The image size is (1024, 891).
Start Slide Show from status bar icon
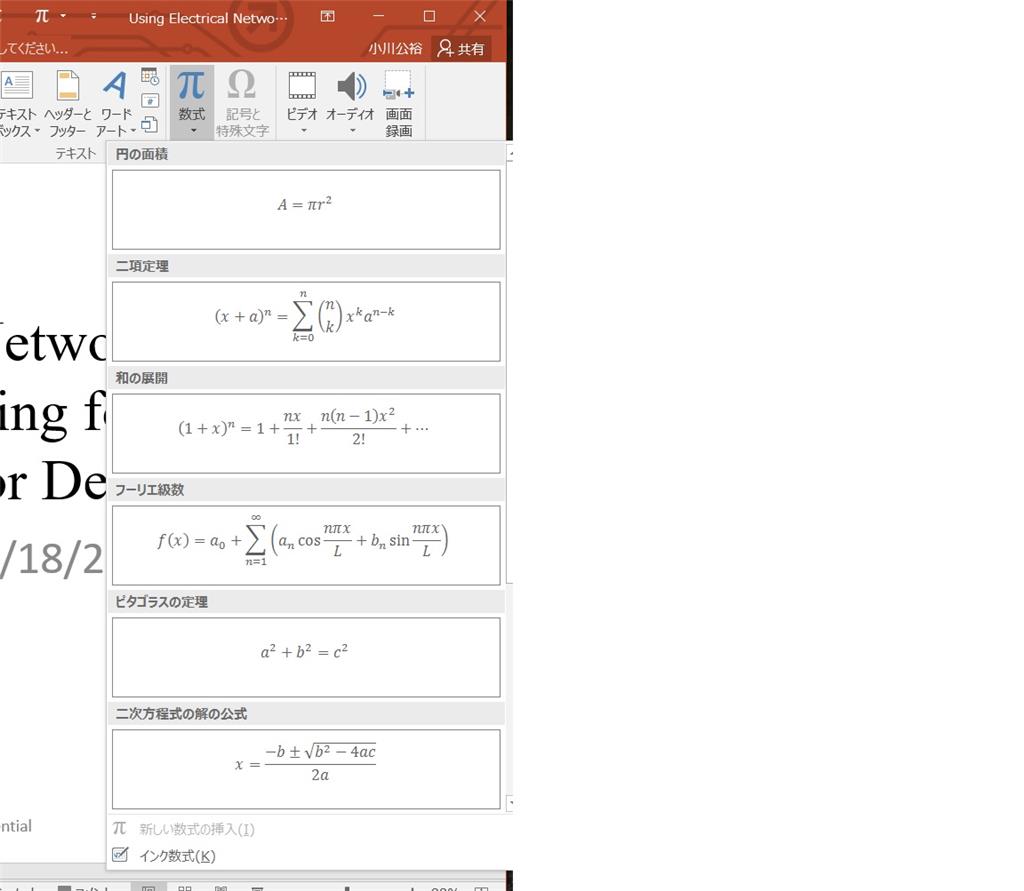257,888
